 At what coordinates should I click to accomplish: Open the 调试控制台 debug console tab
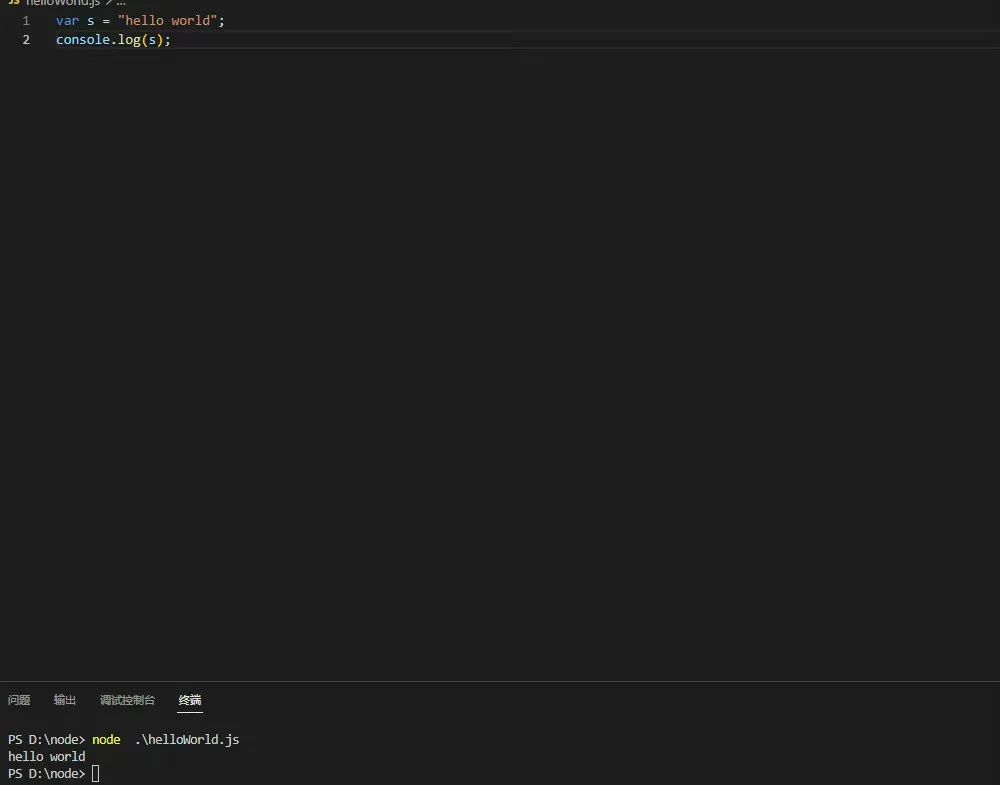[127, 700]
